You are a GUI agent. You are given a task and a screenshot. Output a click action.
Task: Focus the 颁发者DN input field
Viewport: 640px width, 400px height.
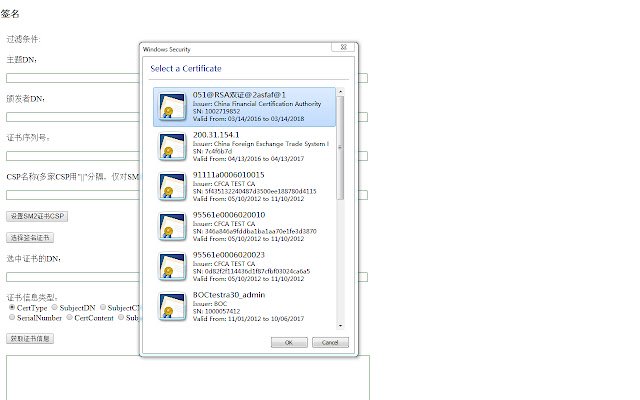[x=187, y=117]
